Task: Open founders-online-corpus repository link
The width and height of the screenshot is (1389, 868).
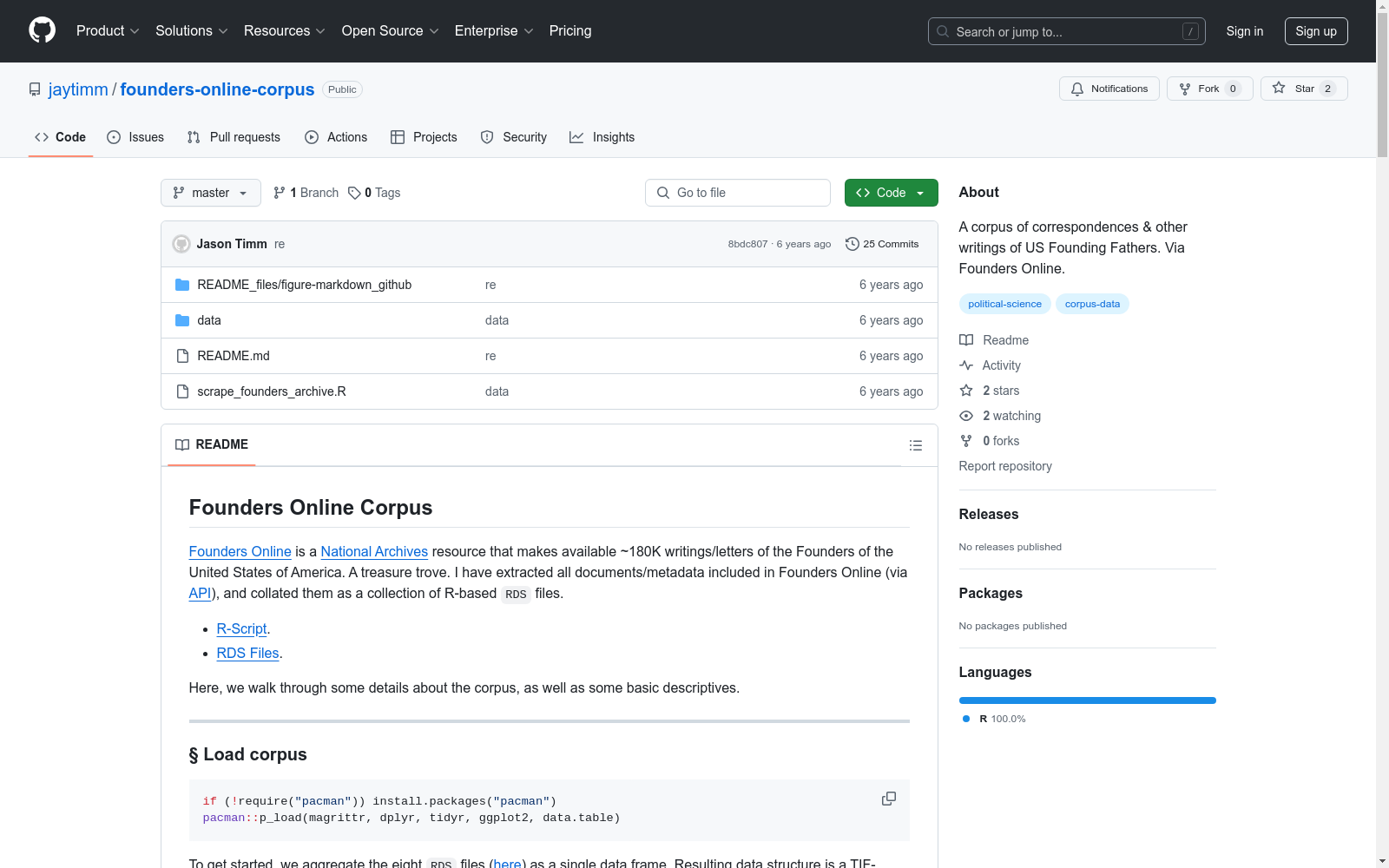Action: [217, 89]
